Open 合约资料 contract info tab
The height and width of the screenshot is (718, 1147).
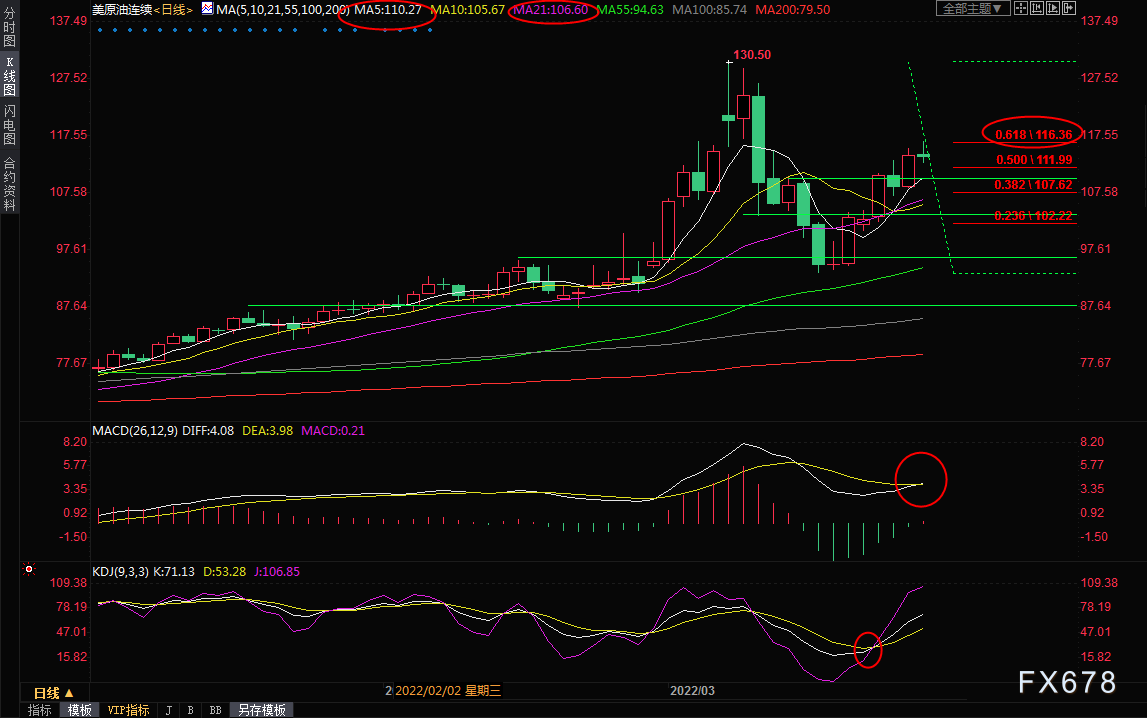pyautogui.click(x=10, y=184)
